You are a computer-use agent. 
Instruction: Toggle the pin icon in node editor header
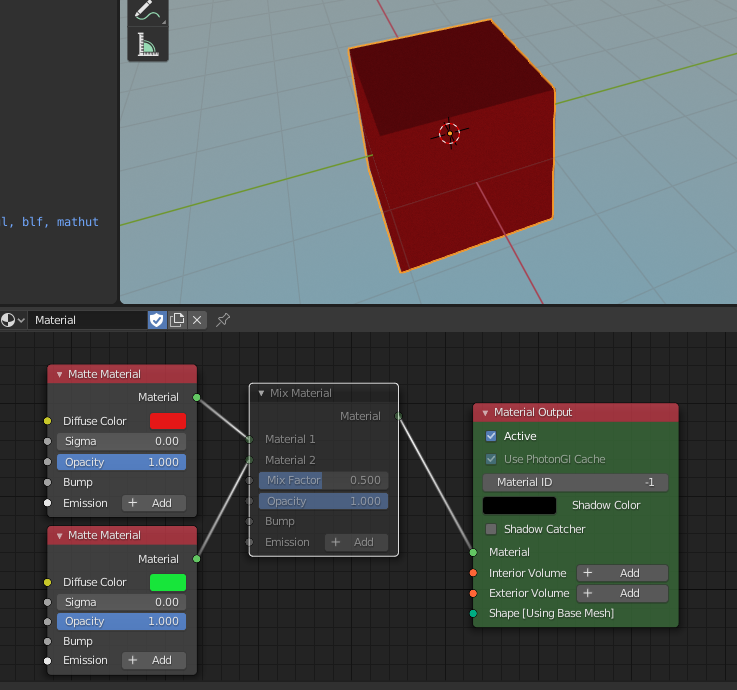pyautogui.click(x=224, y=320)
